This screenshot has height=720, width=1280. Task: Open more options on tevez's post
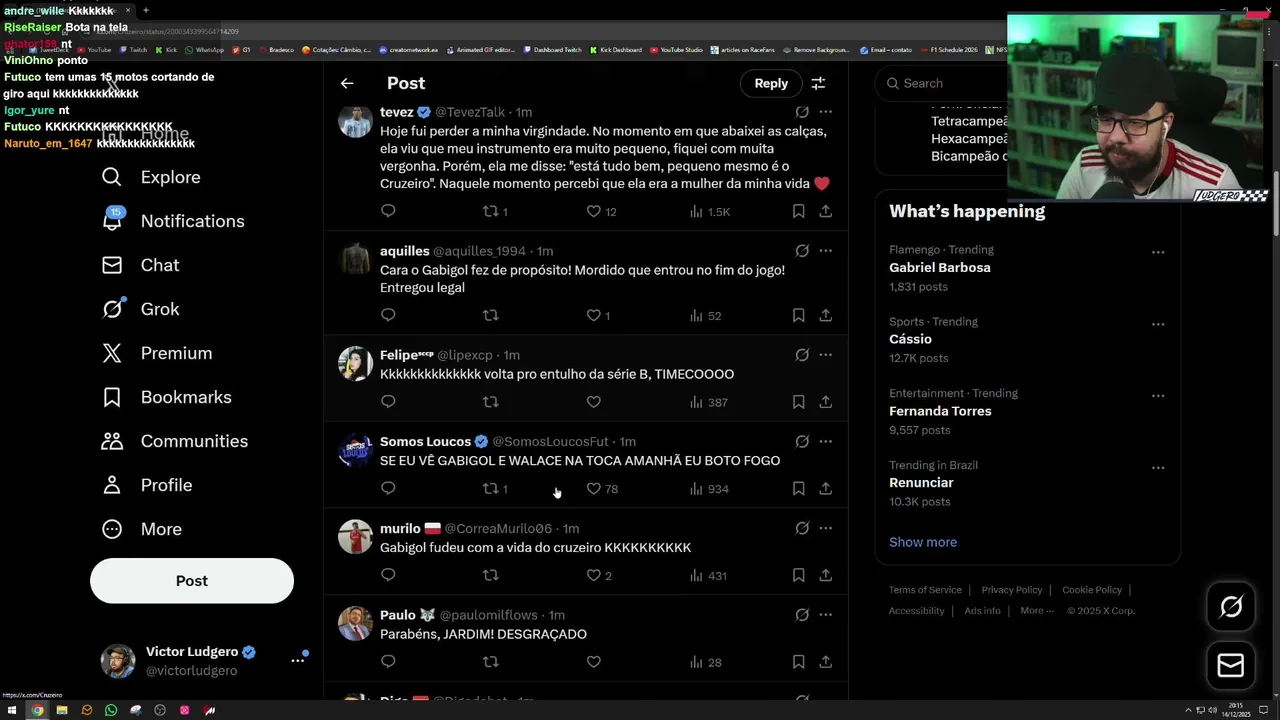[x=825, y=112]
